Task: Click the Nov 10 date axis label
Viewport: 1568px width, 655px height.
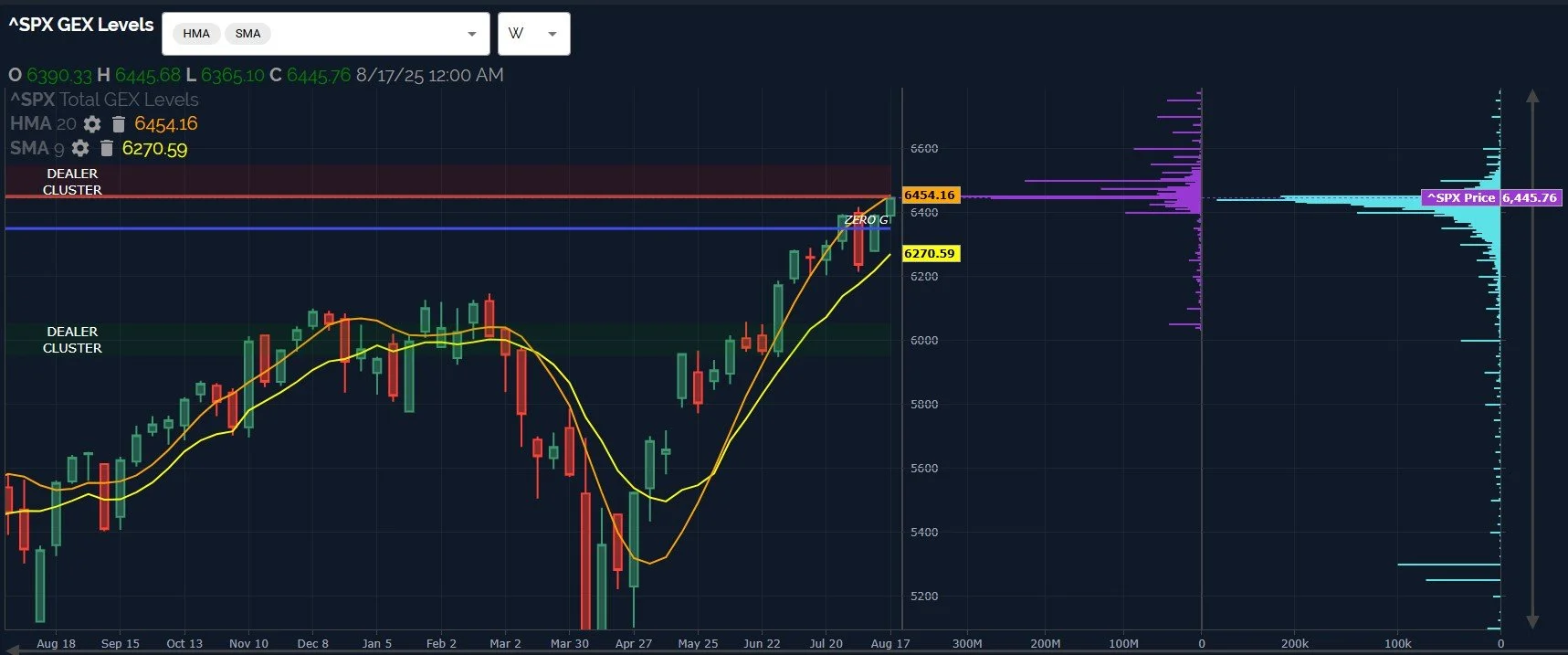Action: click(x=248, y=643)
